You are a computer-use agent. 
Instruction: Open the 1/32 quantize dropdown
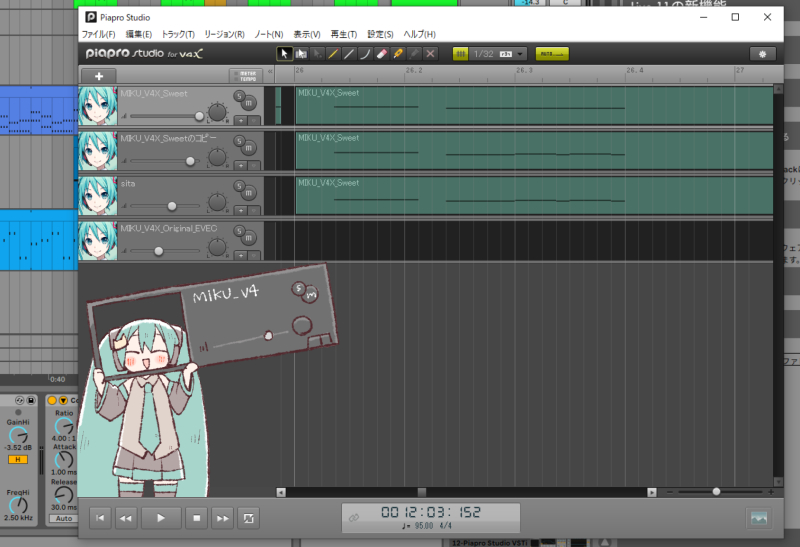coord(497,54)
